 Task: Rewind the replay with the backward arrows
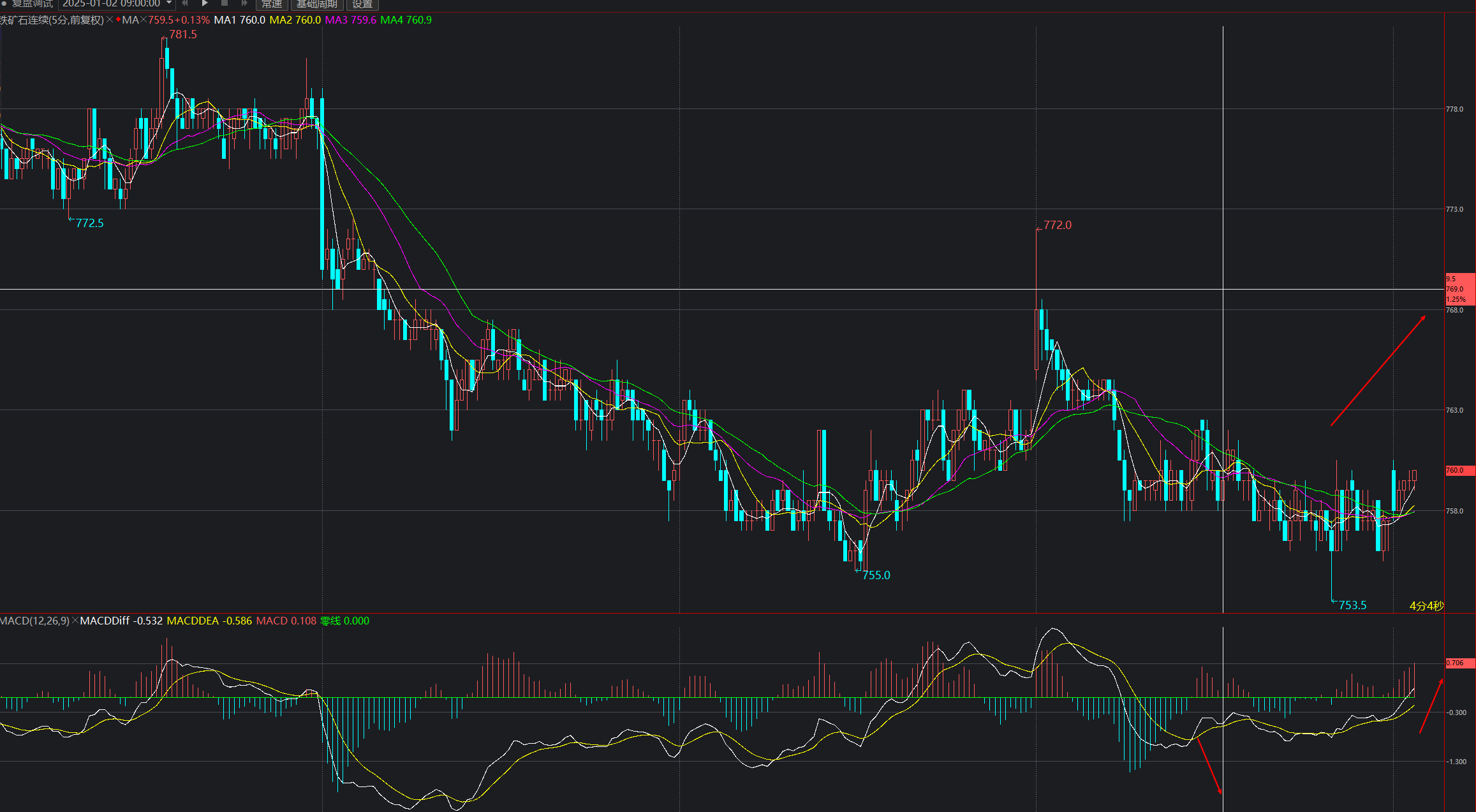click(186, 3)
